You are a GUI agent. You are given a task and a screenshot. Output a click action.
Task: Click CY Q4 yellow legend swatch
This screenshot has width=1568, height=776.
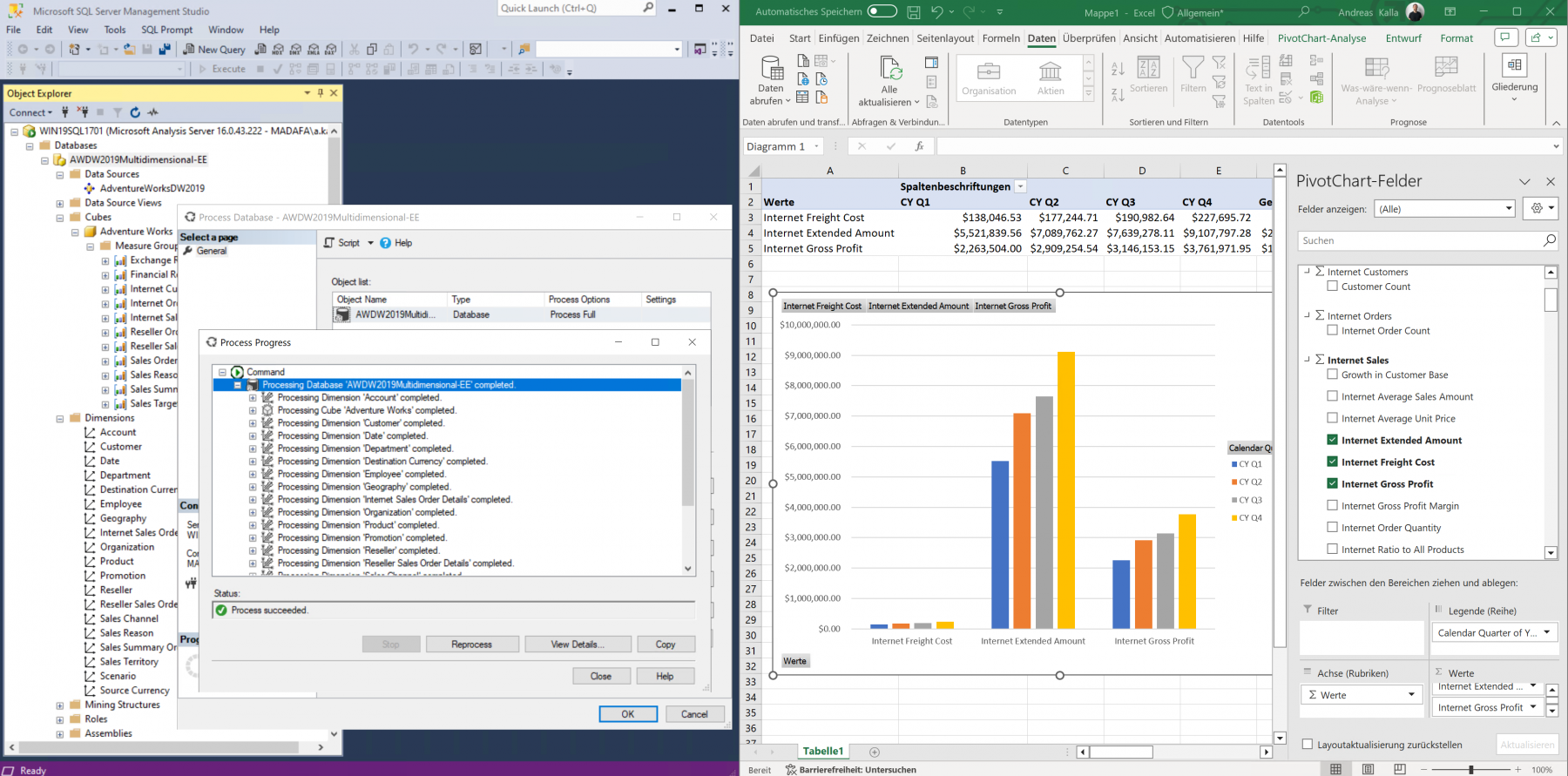tap(1234, 518)
